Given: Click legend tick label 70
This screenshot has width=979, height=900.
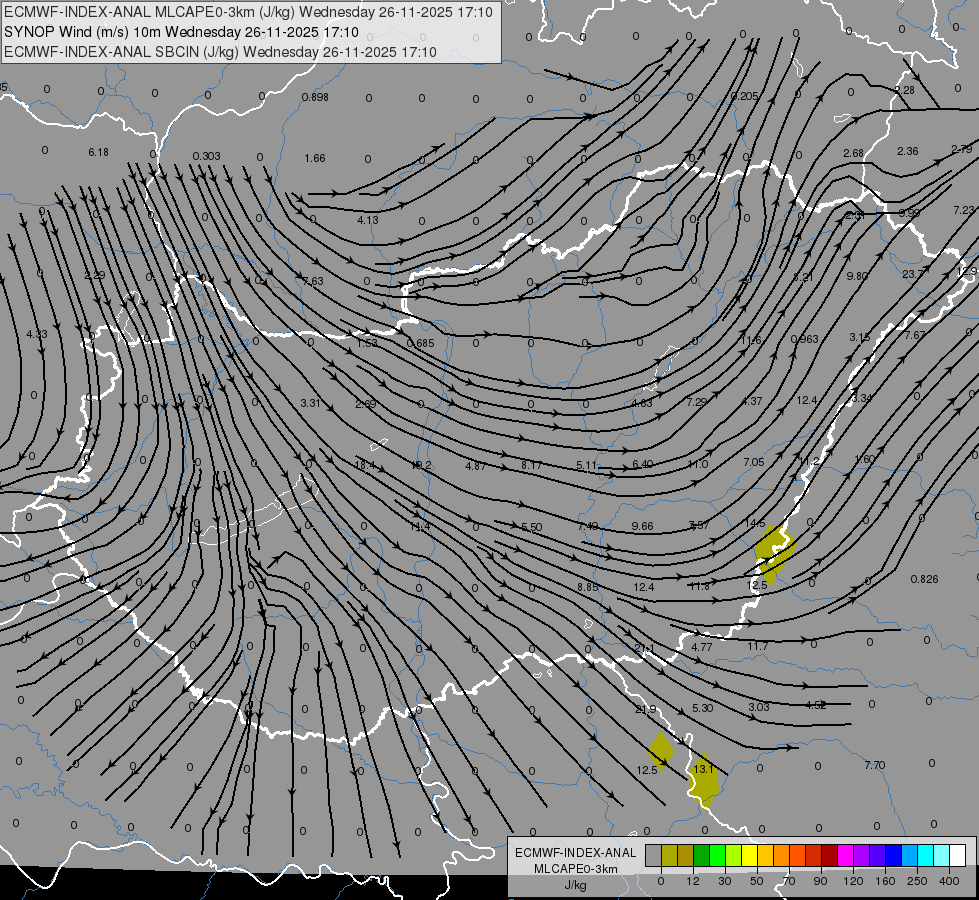Looking at the screenshot, I should [789, 881].
